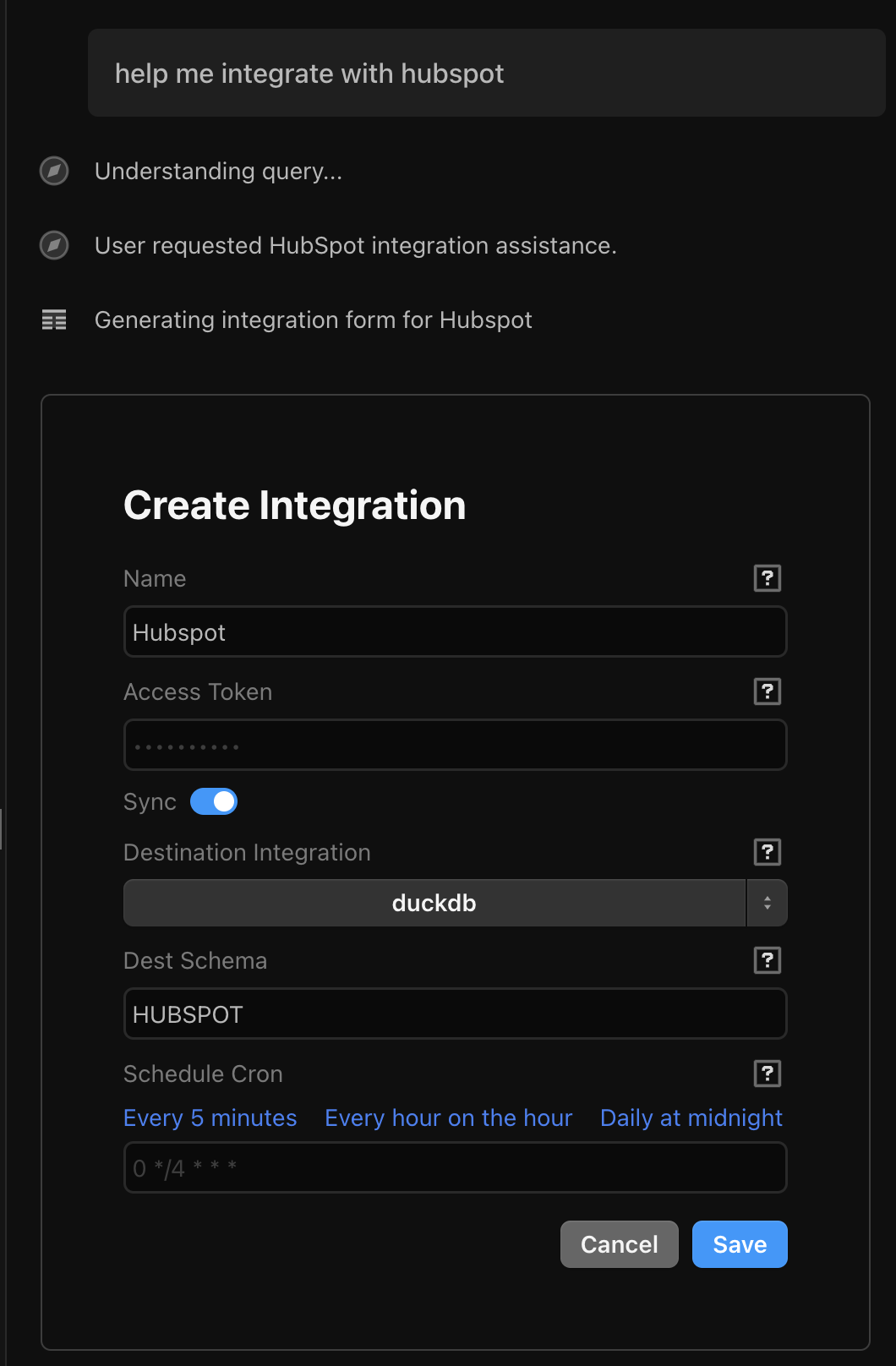
Task: Open the duckdb destination dropdown
Action: tap(455, 903)
